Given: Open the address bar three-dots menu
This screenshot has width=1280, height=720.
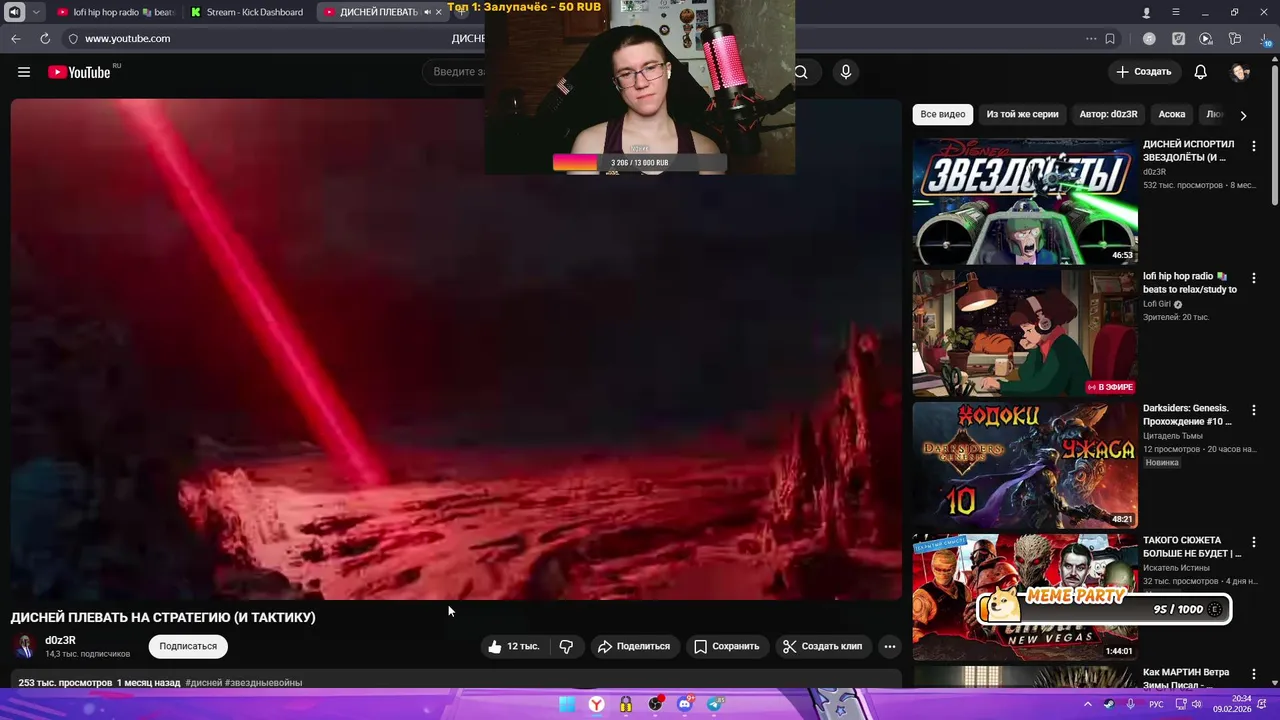Looking at the screenshot, I should click(1091, 39).
